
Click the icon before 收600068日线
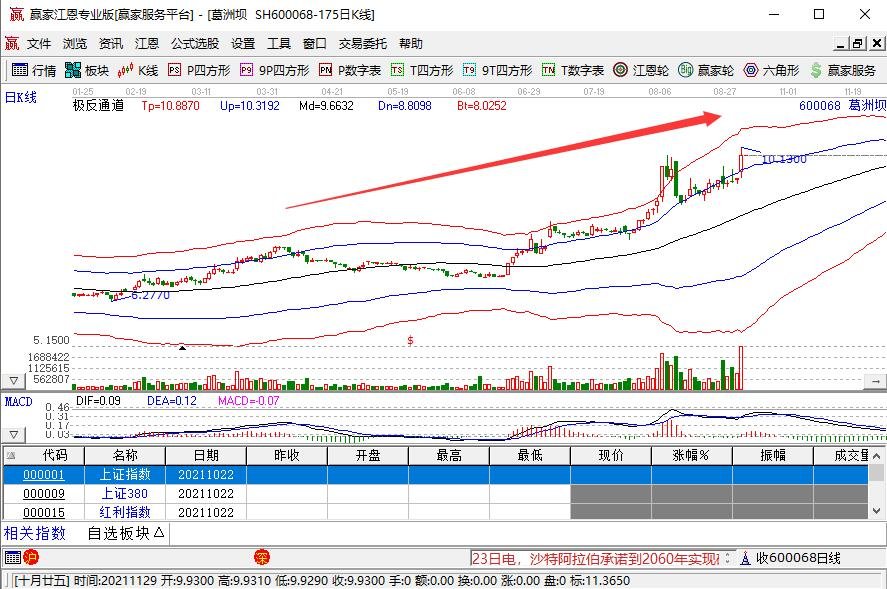pos(745,558)
